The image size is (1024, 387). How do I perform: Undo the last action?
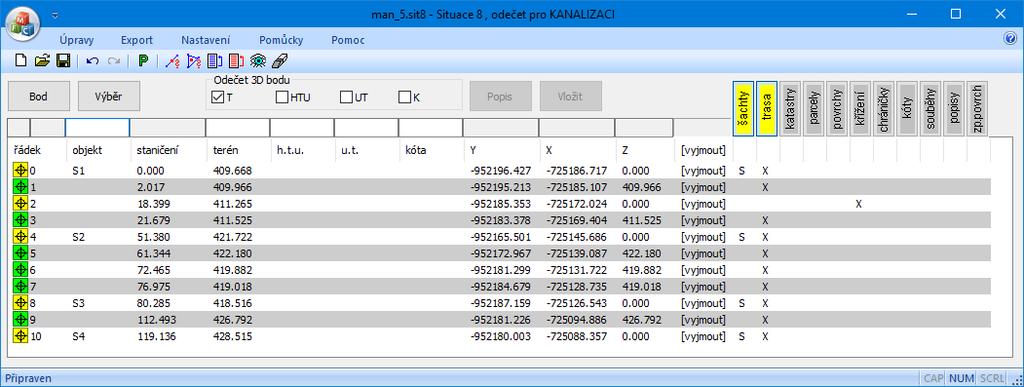coord(93,61)
